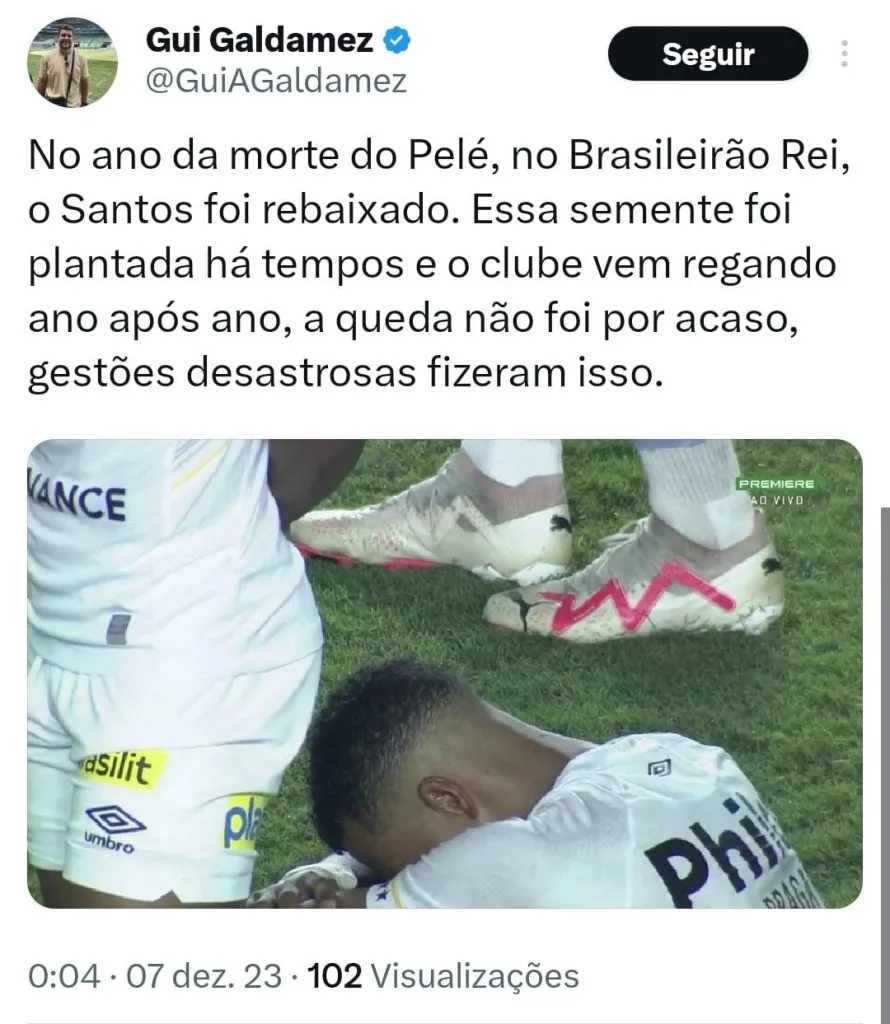The width and height of the screenshot is (890, 1024).
Task: Click the small Umbro crest on jersey shoulder
Action: [659, 769]
